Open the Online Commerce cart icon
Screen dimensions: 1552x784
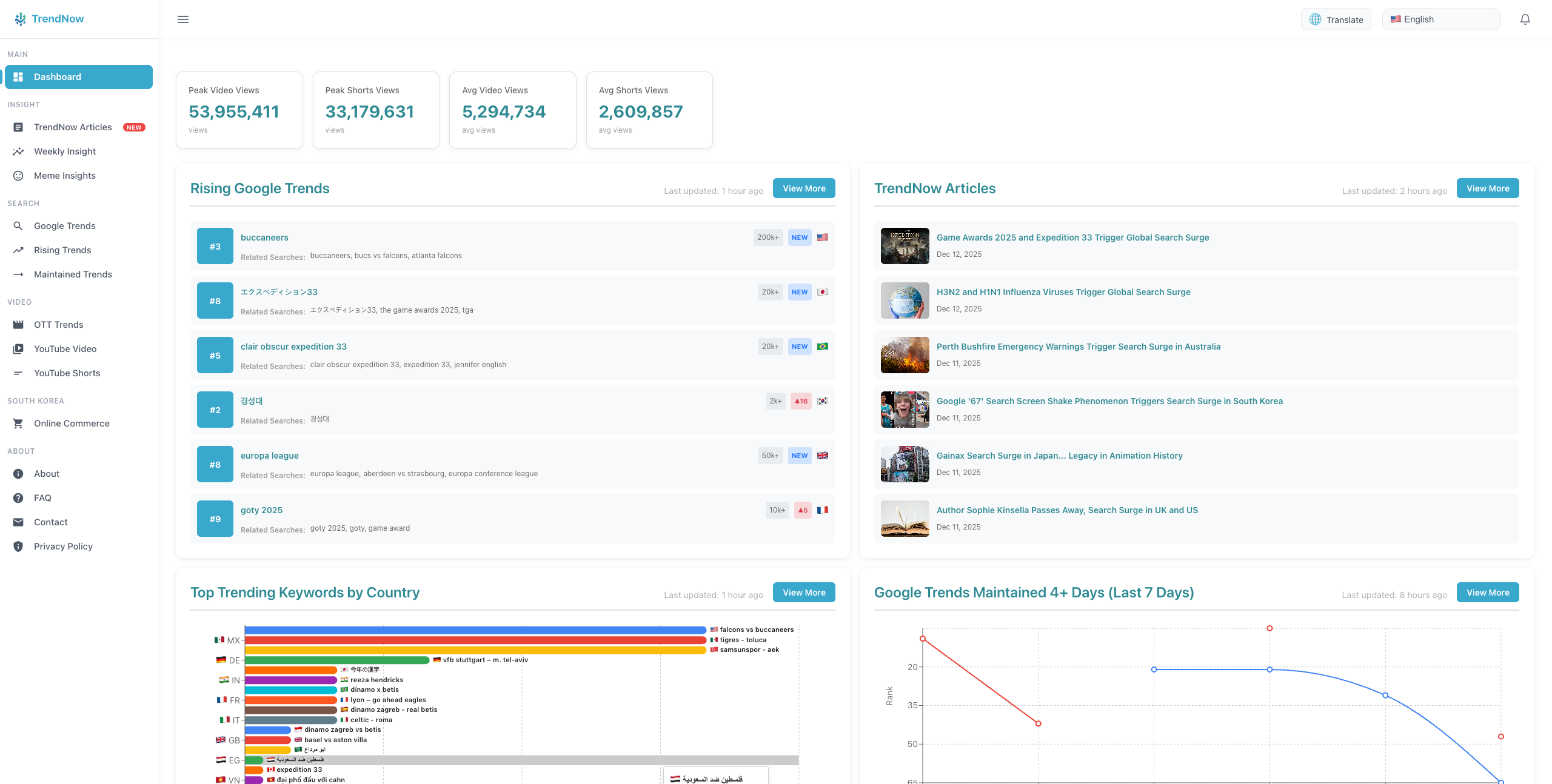tap(19, 423)
